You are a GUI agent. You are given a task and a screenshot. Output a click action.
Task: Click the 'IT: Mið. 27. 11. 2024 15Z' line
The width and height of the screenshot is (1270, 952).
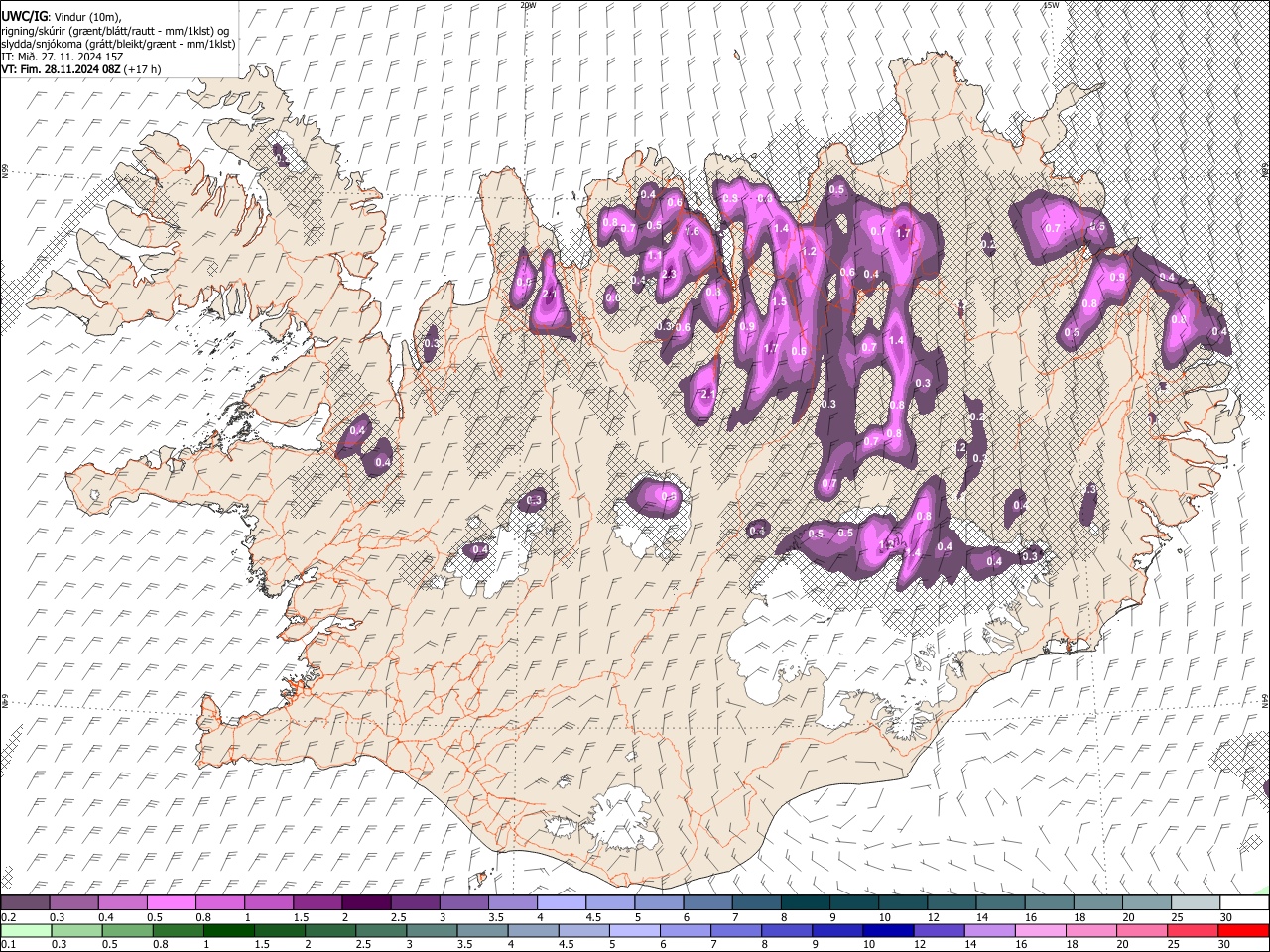tap(63, 56)
